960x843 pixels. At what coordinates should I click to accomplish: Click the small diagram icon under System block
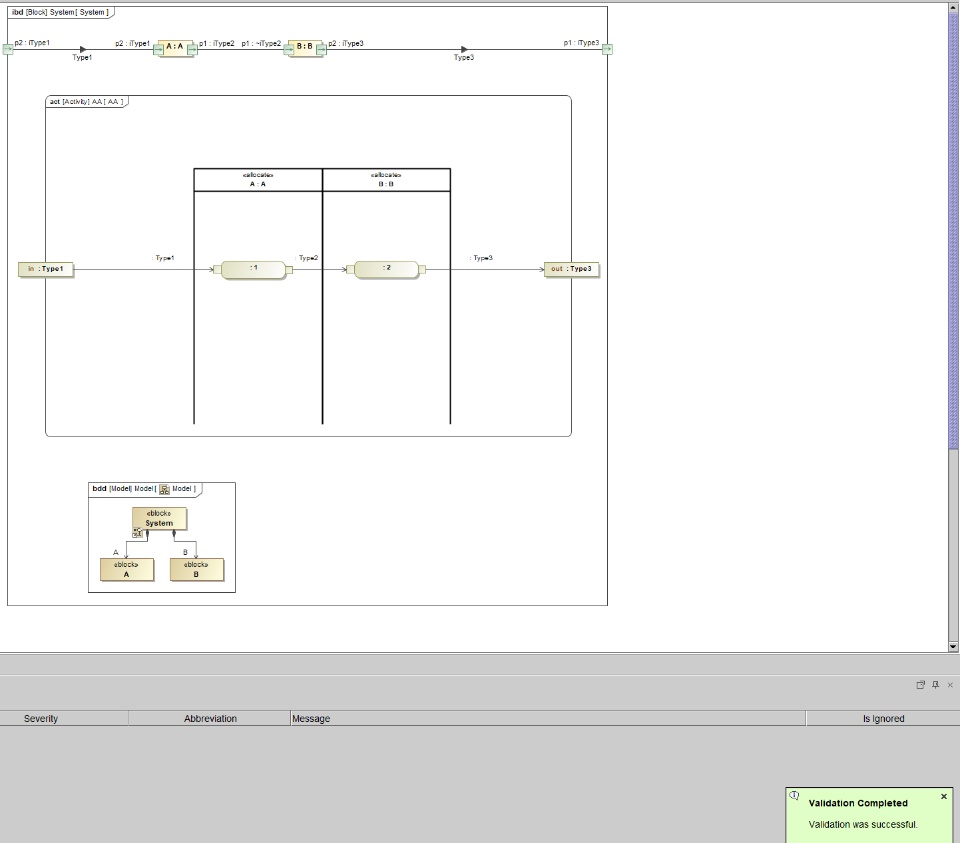click(138, 533)
